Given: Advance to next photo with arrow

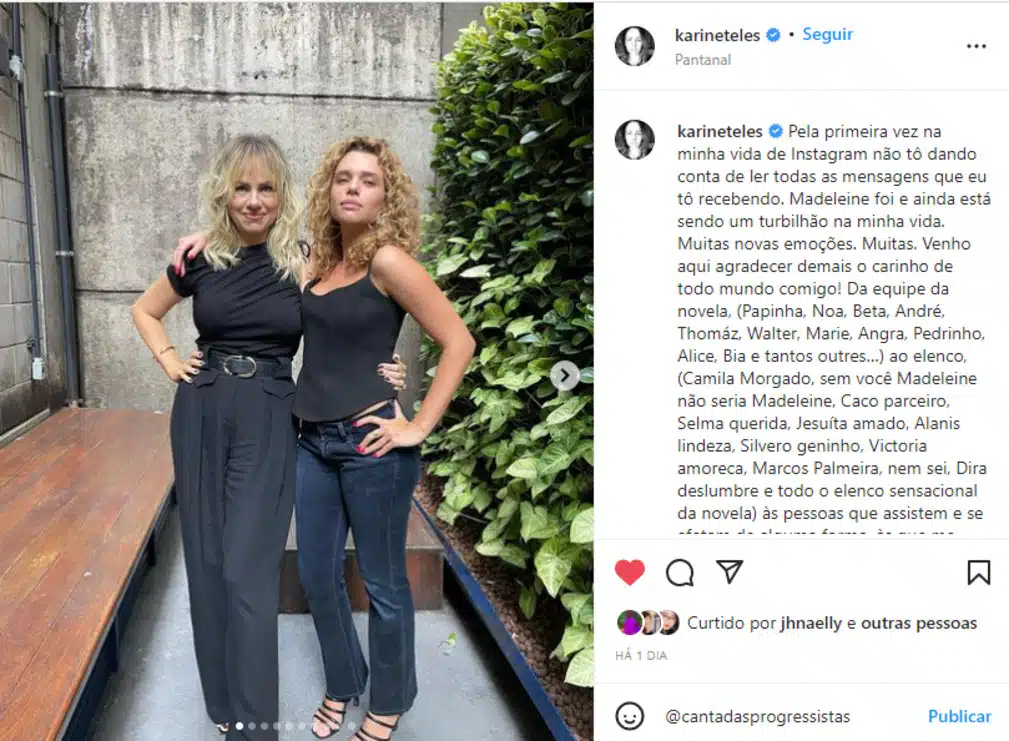Looking at the screenshot, I should [564, 376].
